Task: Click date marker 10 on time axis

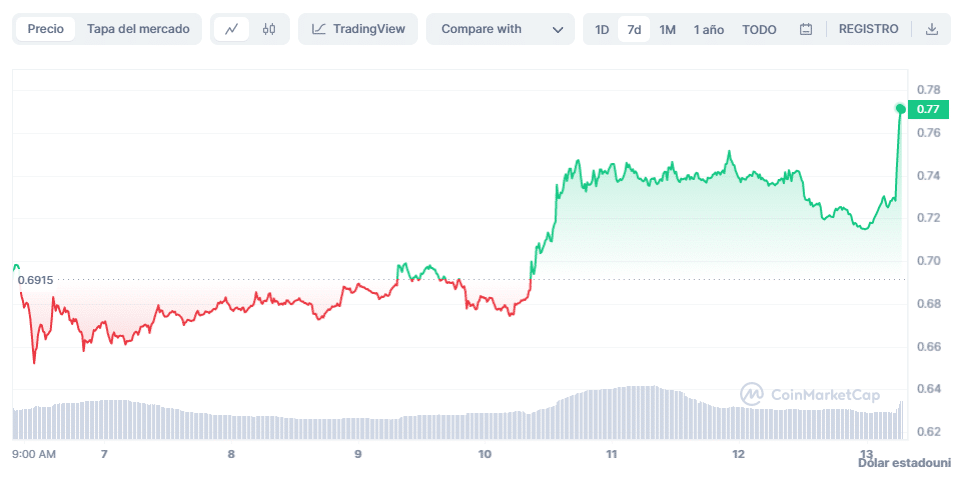Action: 485,454
